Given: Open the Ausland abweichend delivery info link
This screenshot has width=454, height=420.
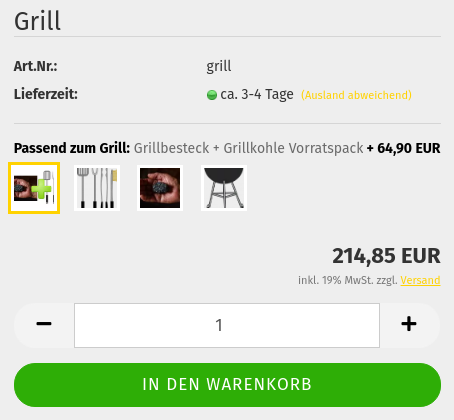Looking at the screenshot, I should [x=356, y=95].
